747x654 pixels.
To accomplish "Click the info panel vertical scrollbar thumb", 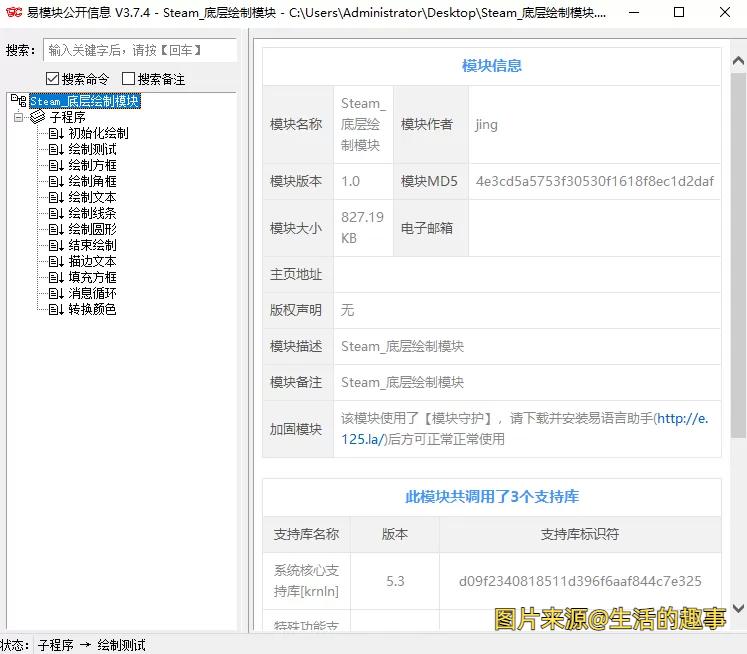I will pos(738,255).
